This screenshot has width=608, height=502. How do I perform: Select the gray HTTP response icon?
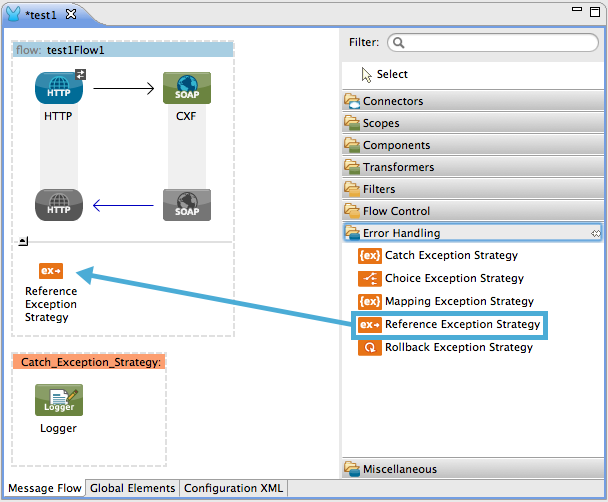(59, 204)
